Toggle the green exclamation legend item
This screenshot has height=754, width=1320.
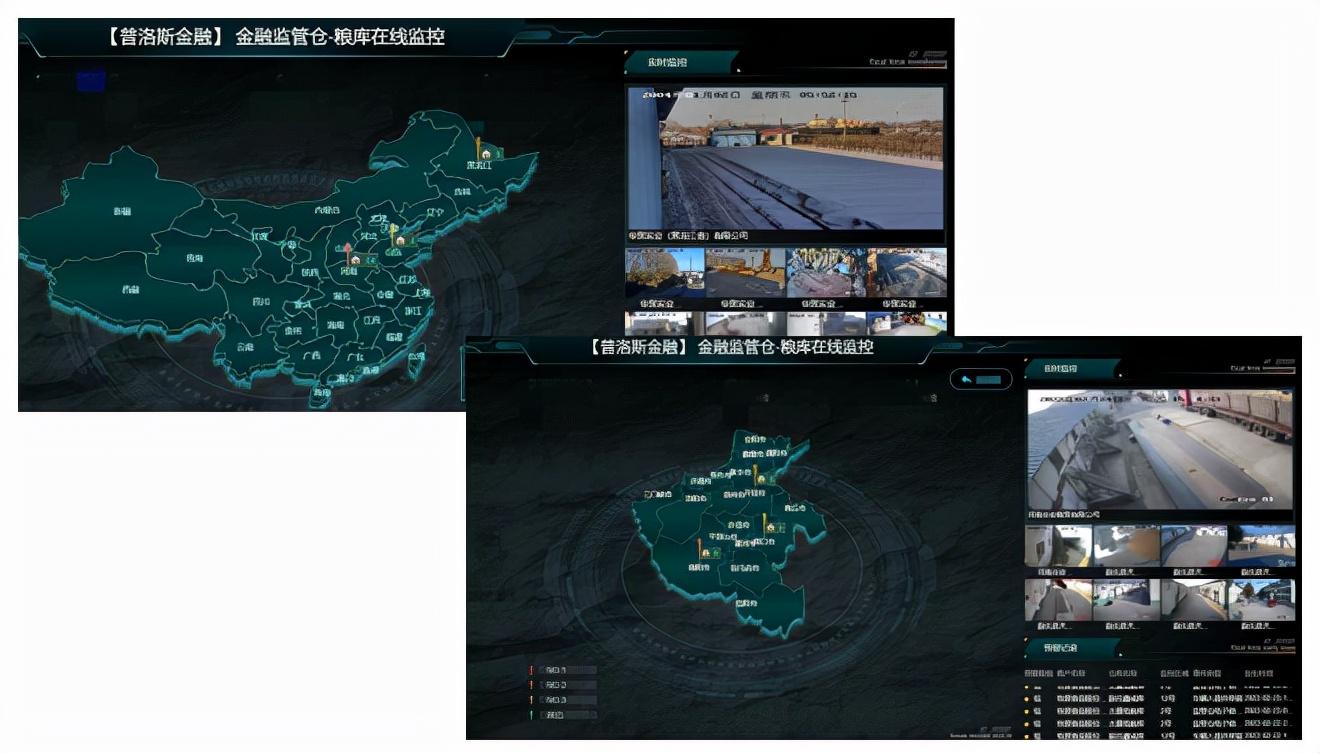(562, 715)
